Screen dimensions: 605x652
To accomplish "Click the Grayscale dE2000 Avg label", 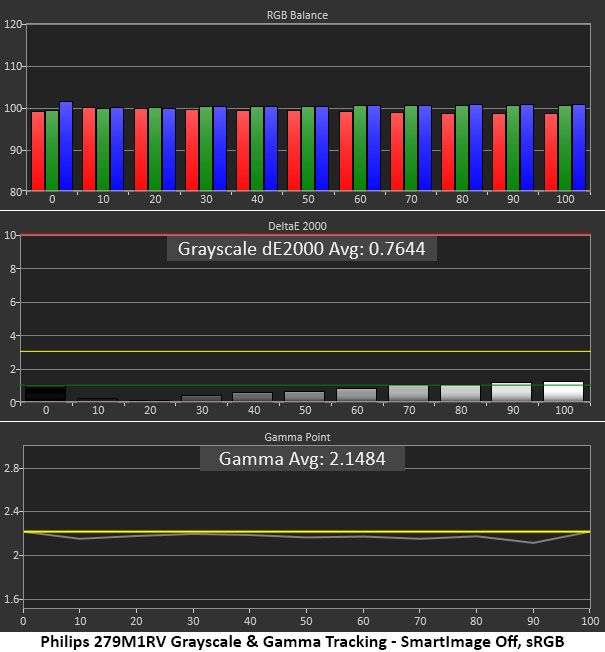I will point(301,249).
